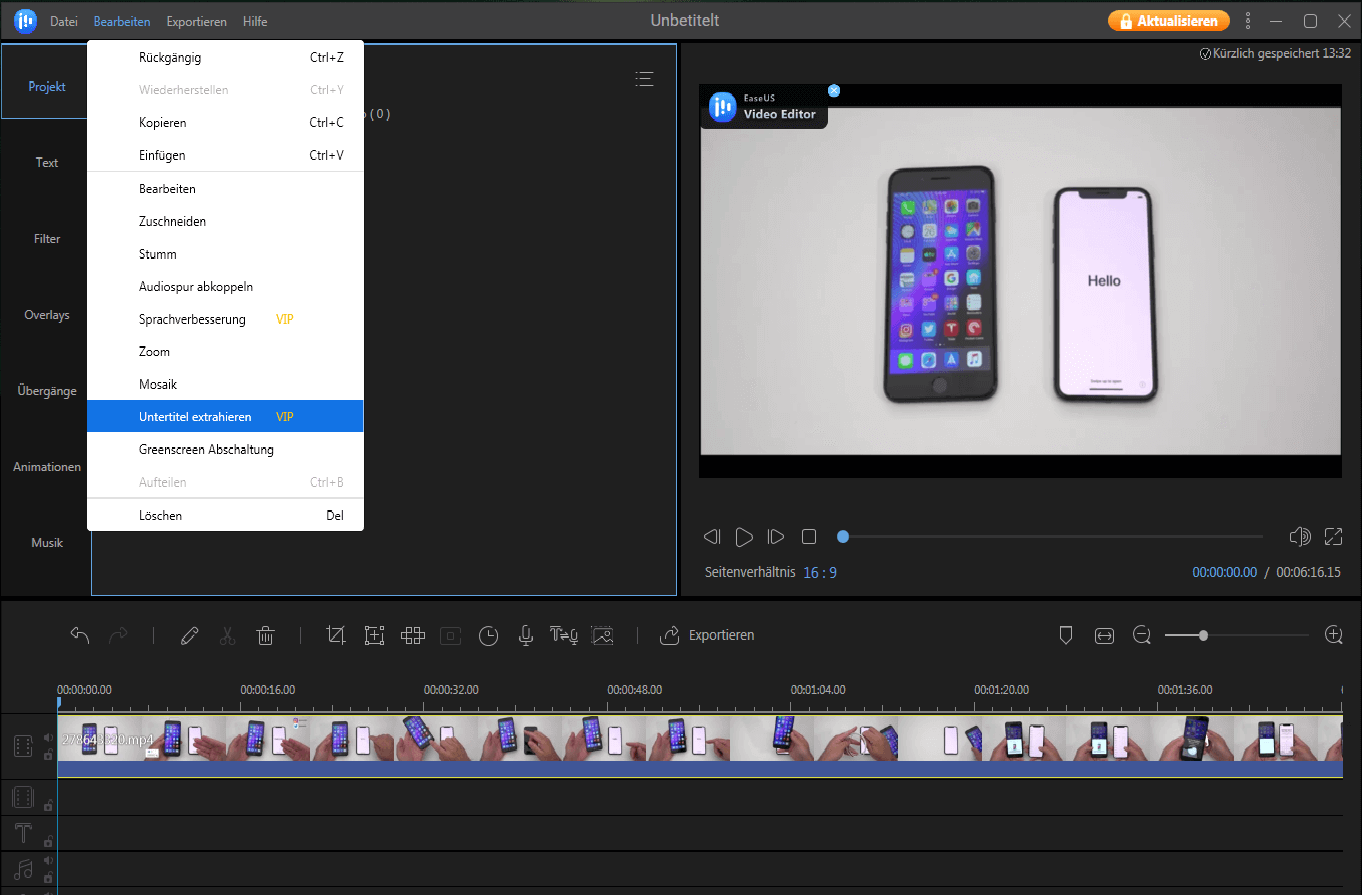The width and height of the screenshot is (1362, 895).
Task: Open the three-dot more options menu
Action: pyautogui.click(x=1248, y=21)
